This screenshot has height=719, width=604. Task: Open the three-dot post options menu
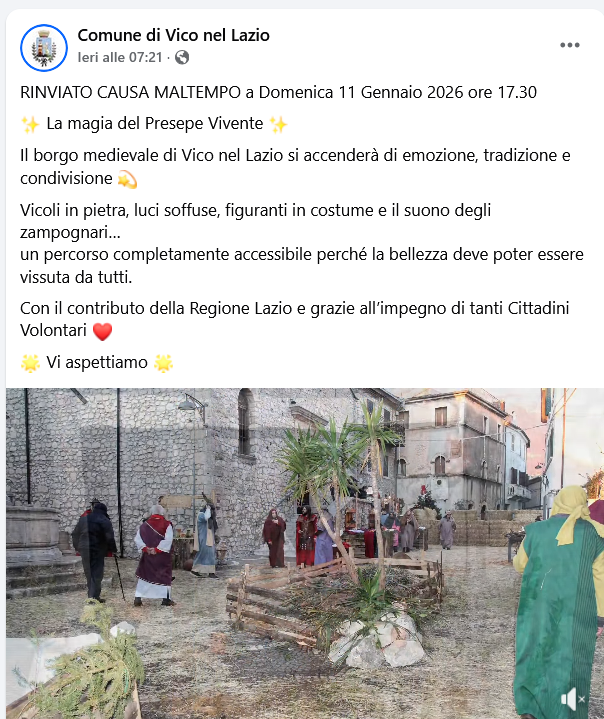[570, 45]
